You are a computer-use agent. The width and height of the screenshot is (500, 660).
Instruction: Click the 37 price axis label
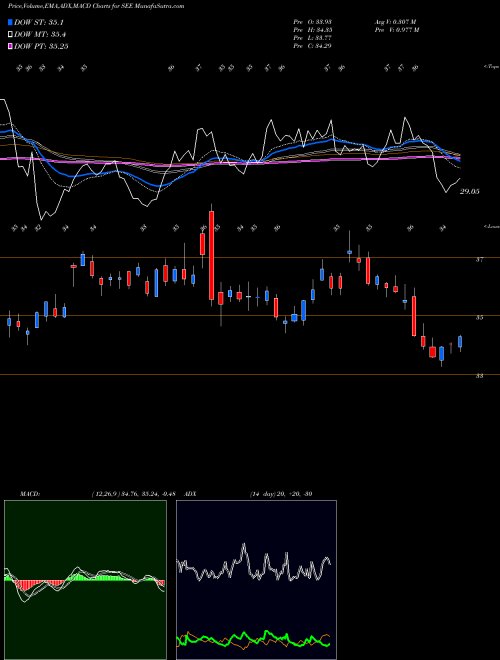(x=479, y=260)
